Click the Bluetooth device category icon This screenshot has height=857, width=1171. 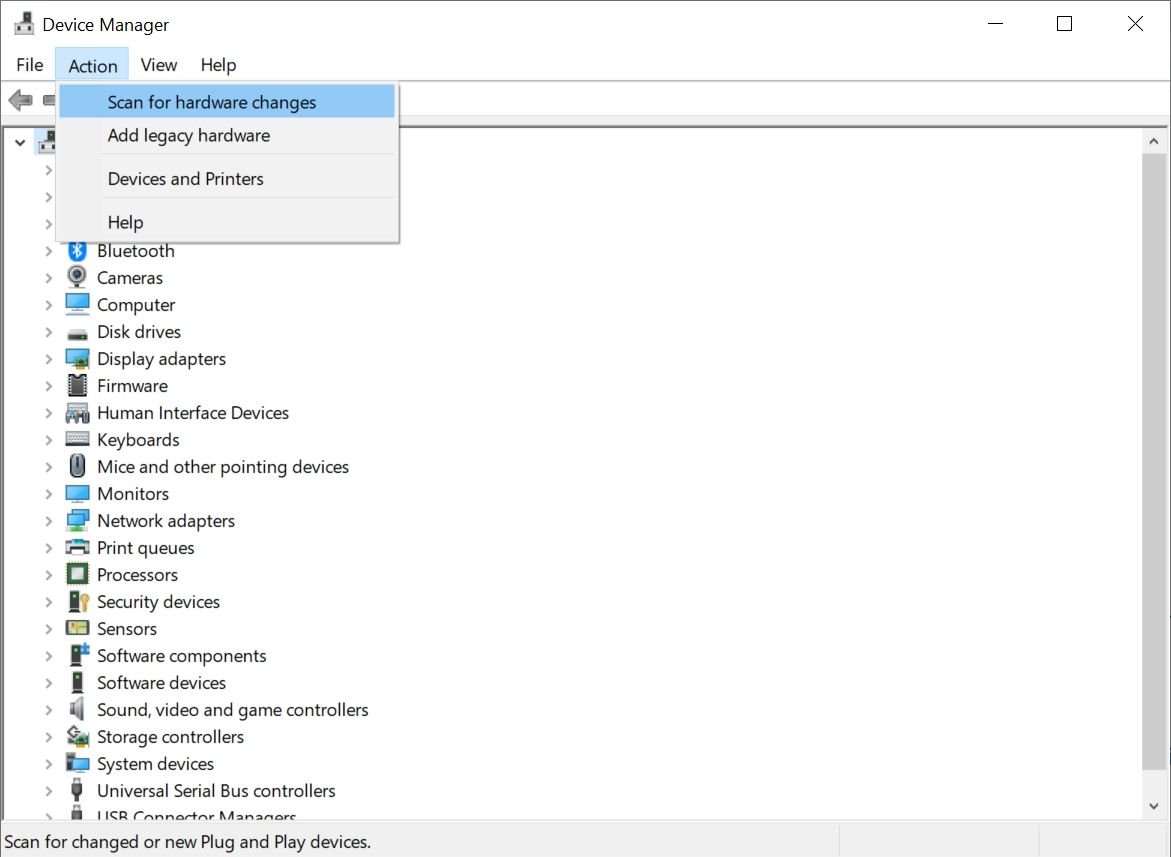[77, 251]
